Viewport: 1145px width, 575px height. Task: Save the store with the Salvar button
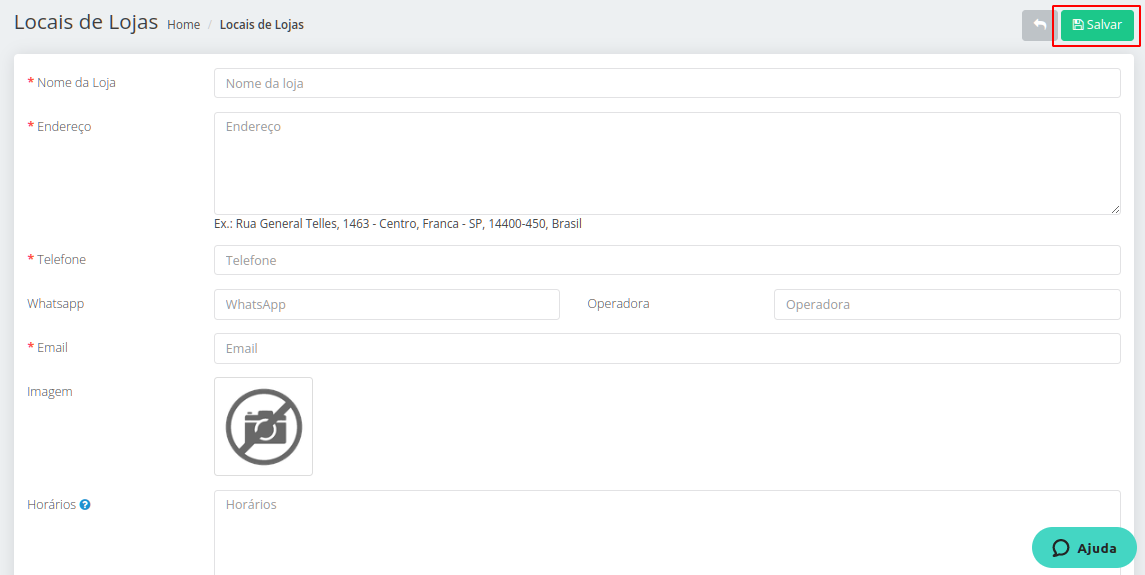pos(1097,25)
